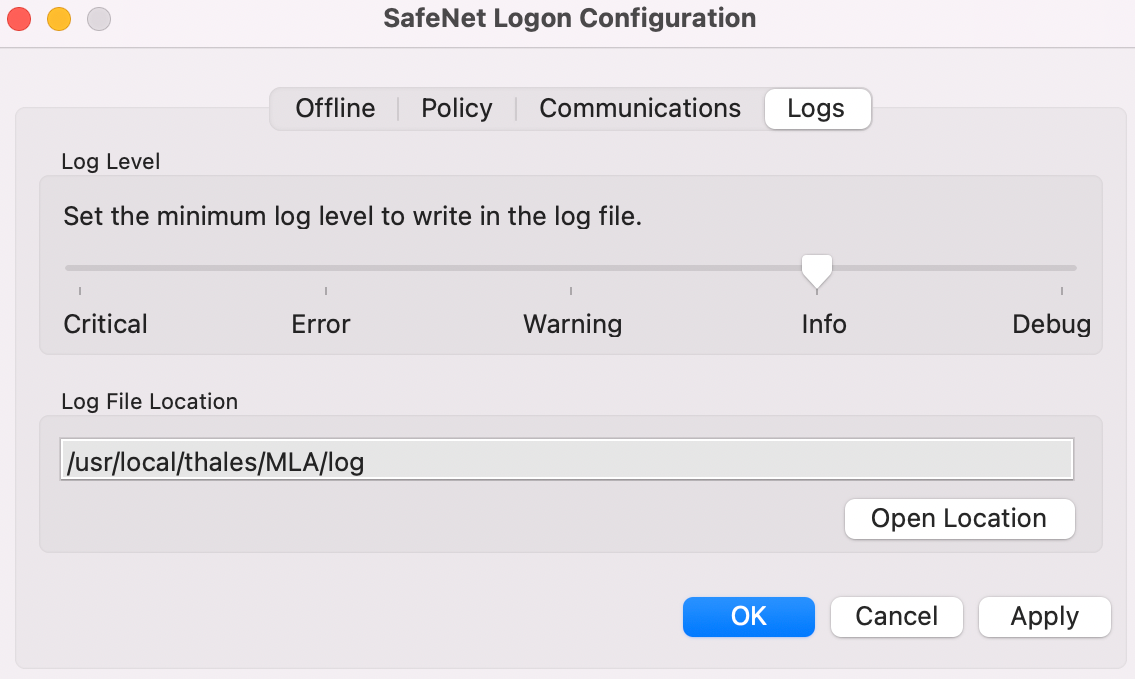
Task: Go to the Communications tab
Action: point(640,109)
